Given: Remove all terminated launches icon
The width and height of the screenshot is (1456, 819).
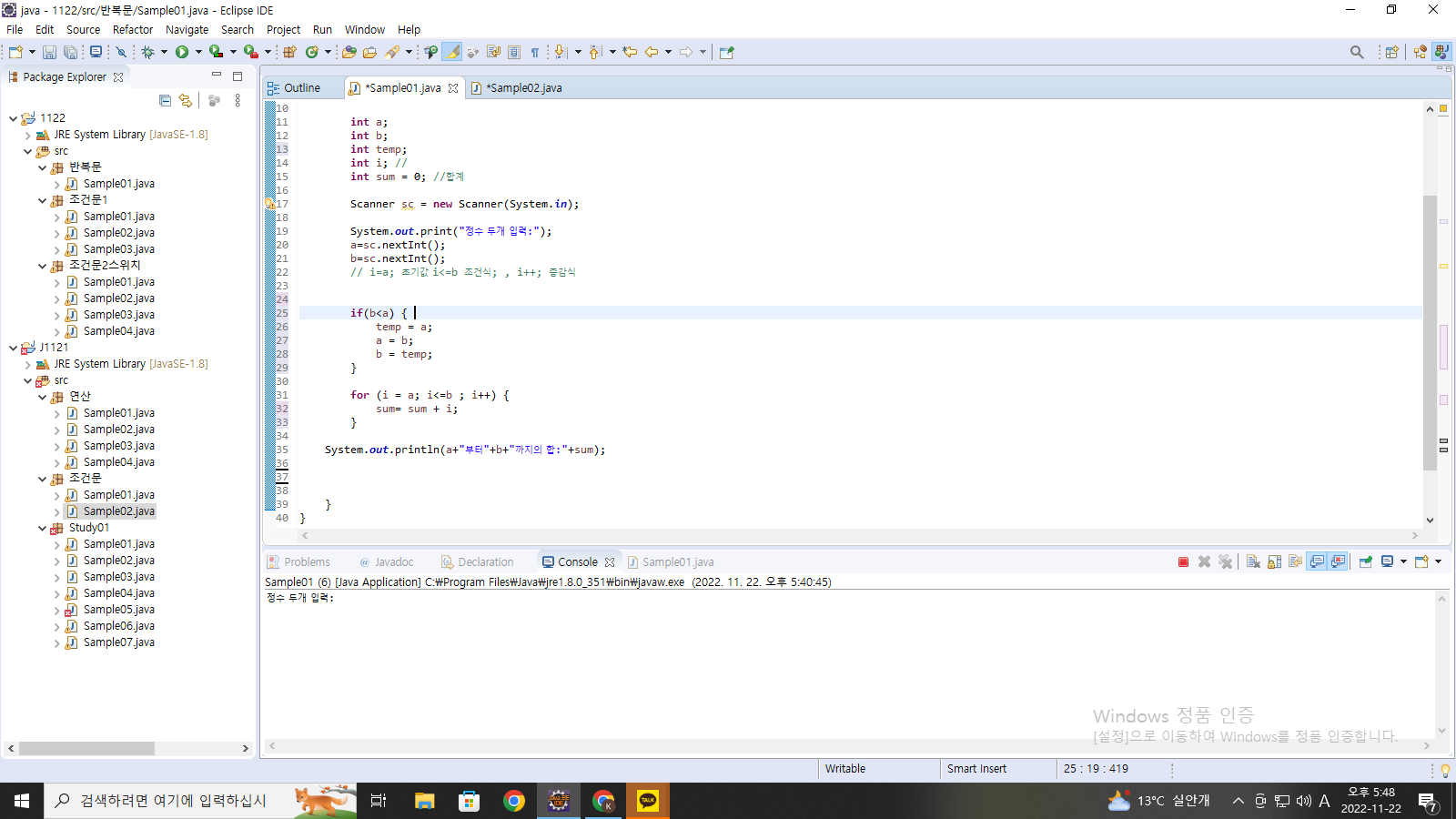Looking at the screenshot, I should [x=1226, y=562].
